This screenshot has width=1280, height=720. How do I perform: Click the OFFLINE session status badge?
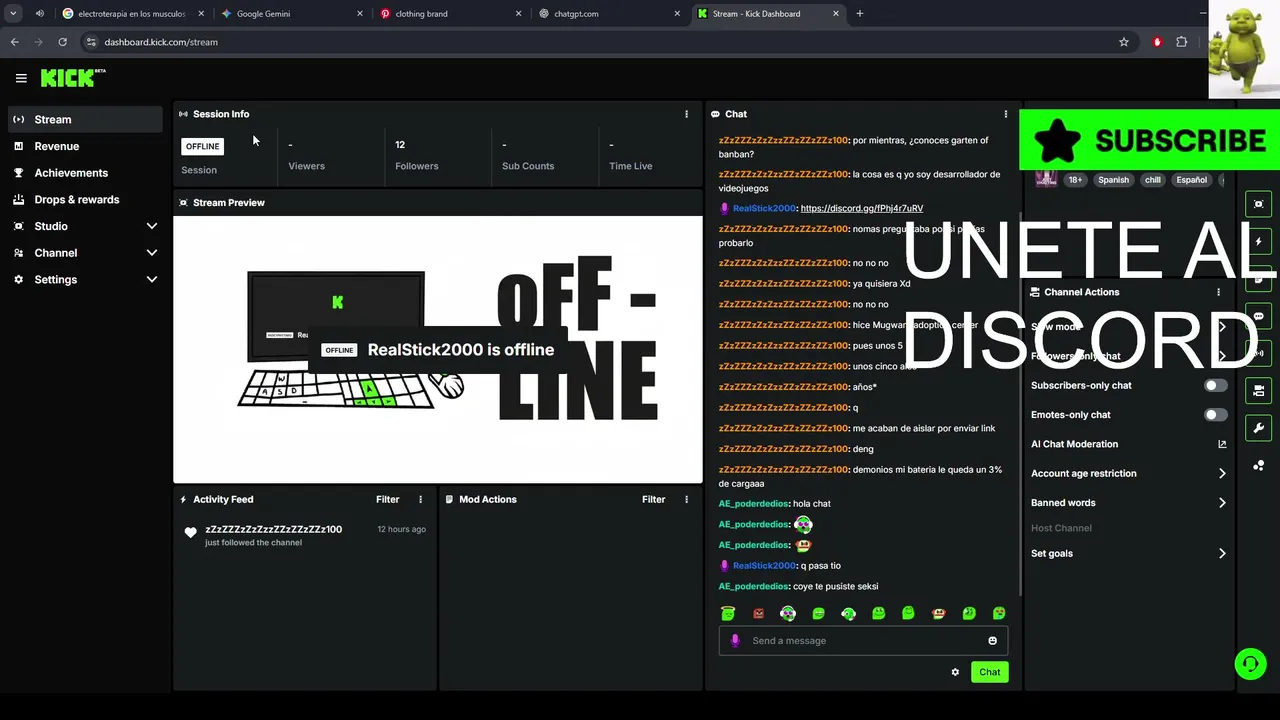(x=202, y=146)
